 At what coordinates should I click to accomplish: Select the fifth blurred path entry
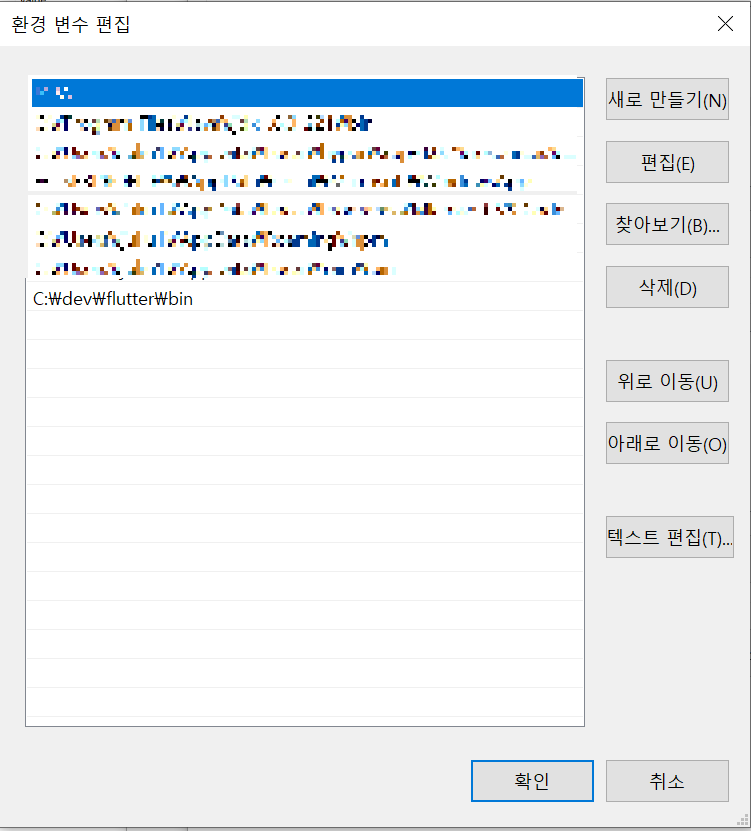(x=305, y=210)
